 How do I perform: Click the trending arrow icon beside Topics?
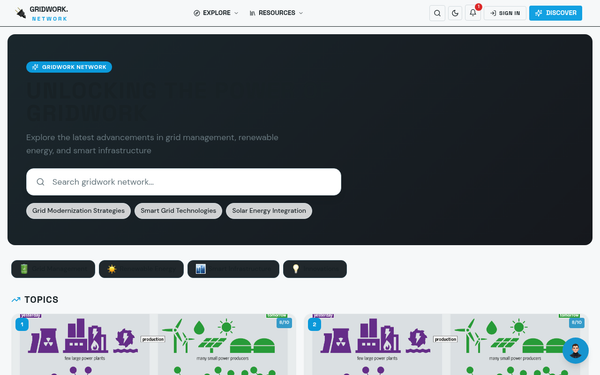(x=16, y=300)
